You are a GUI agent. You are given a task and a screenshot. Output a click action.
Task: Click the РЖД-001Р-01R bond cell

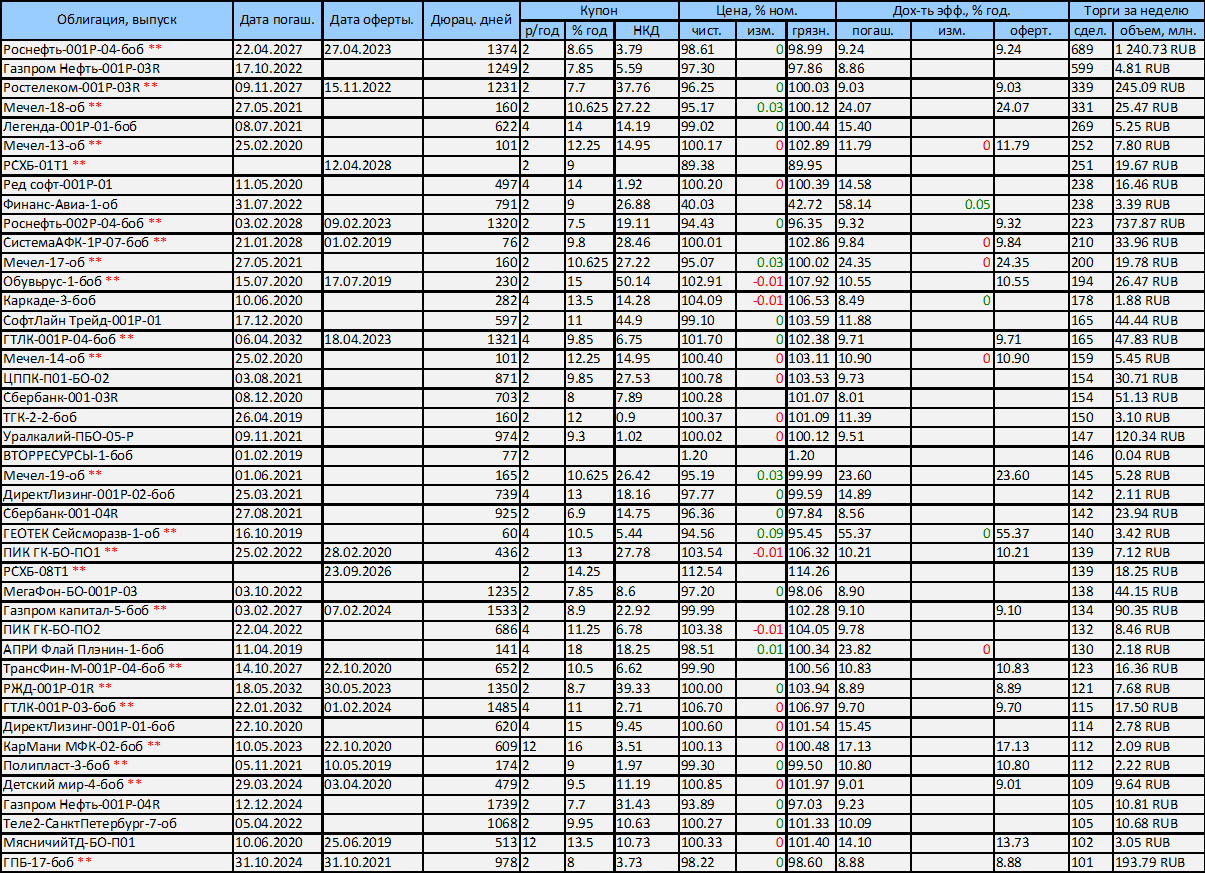coord(115,688)
